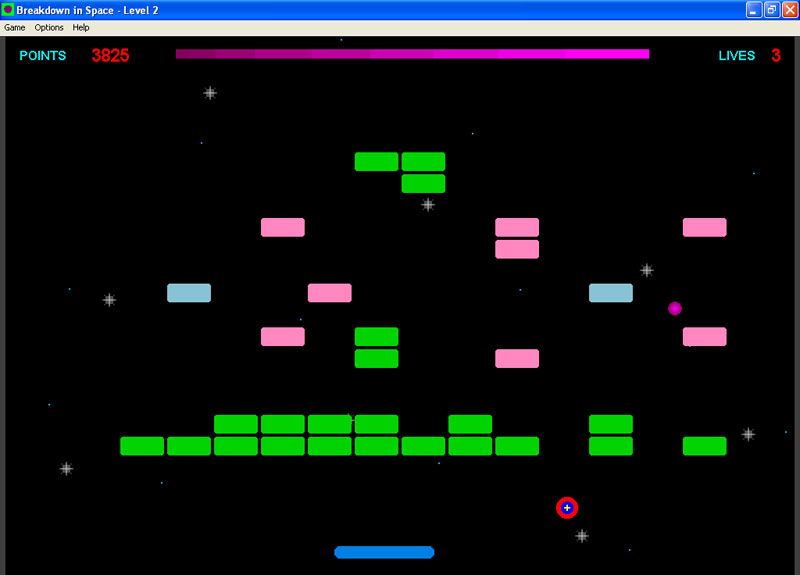The width and height of the screenshot is (800, 575).
Task: Open the Game menu
Action: (14, 28)
